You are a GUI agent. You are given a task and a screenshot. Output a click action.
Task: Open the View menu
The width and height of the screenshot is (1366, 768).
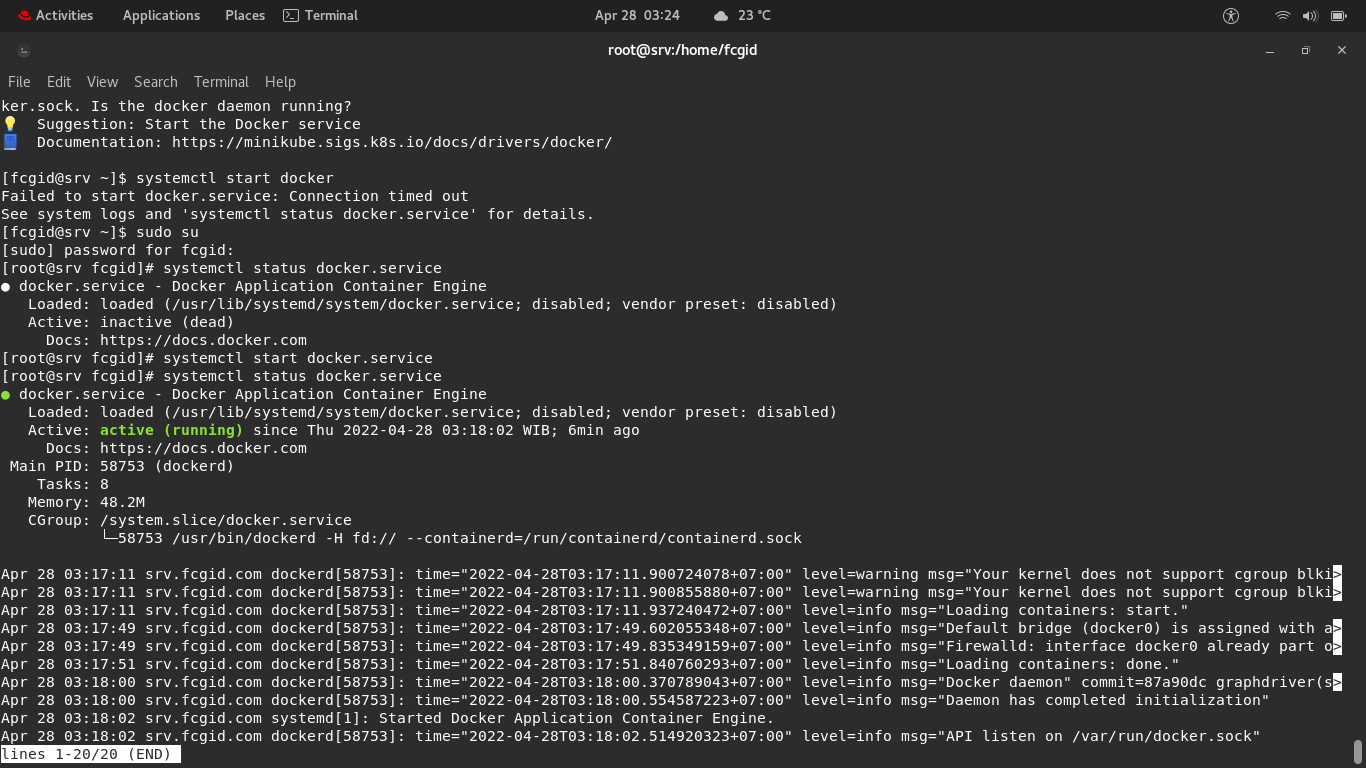[x=102, y=82]
